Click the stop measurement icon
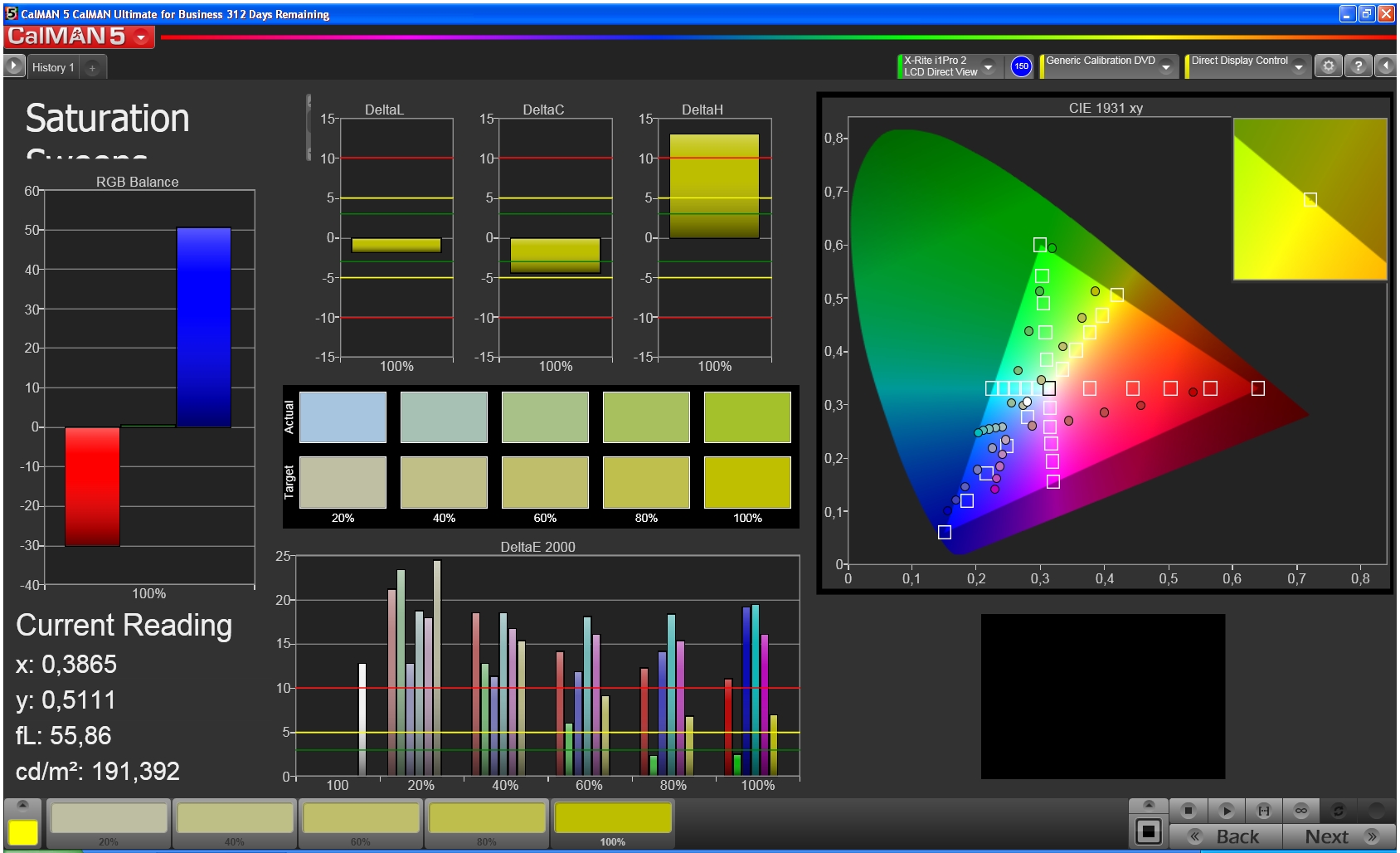The height and width of the screenshot is (853, 1400). coord(1189,810)
